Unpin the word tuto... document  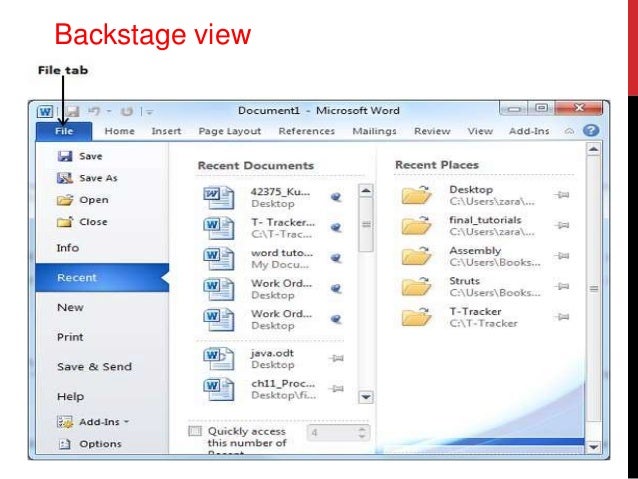pos(336,258)
